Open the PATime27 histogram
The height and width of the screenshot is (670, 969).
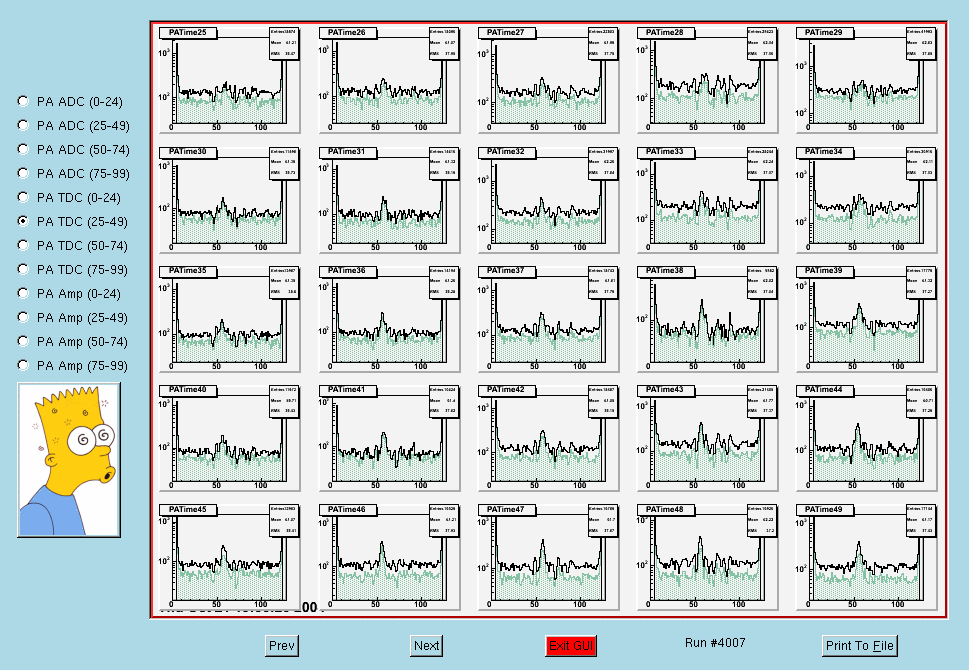tap(548, 80)
